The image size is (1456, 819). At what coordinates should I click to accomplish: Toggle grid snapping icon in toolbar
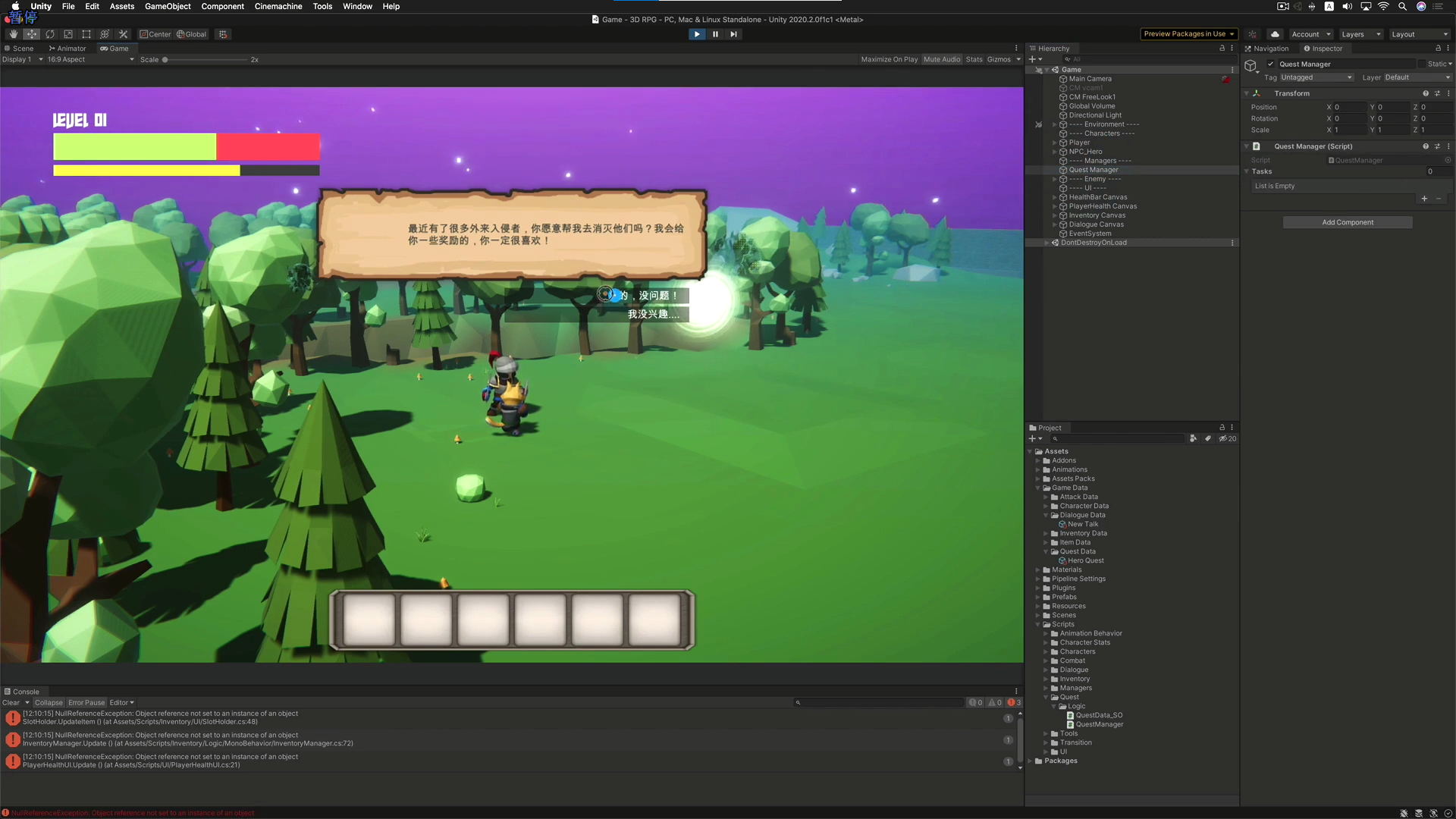(222, 34)
